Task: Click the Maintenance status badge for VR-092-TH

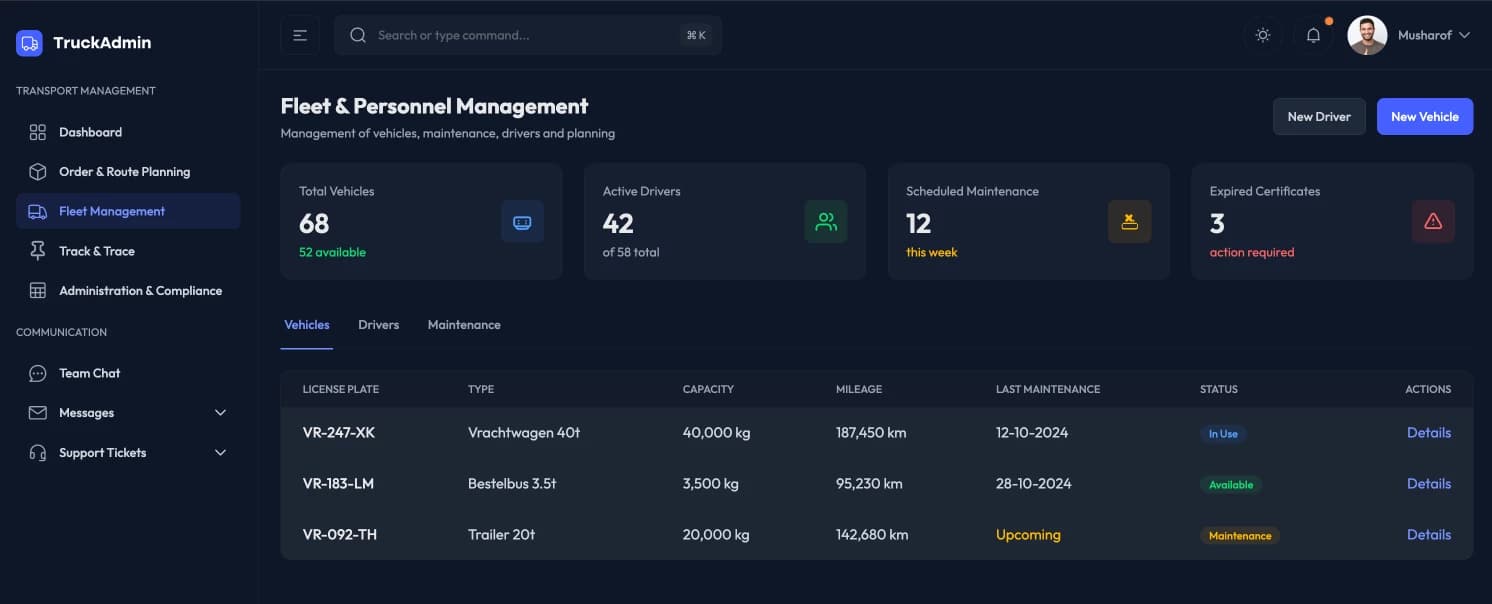Action: coord(1239,536)
